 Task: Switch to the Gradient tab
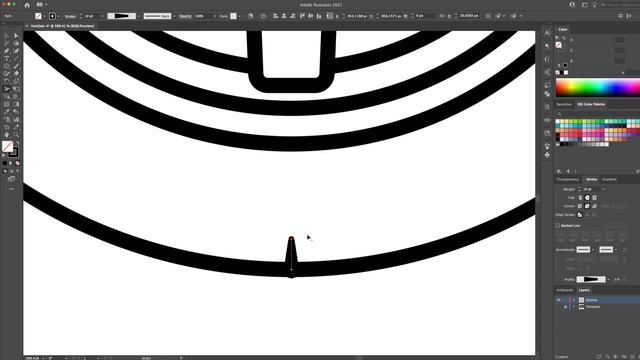coord(609,179)
